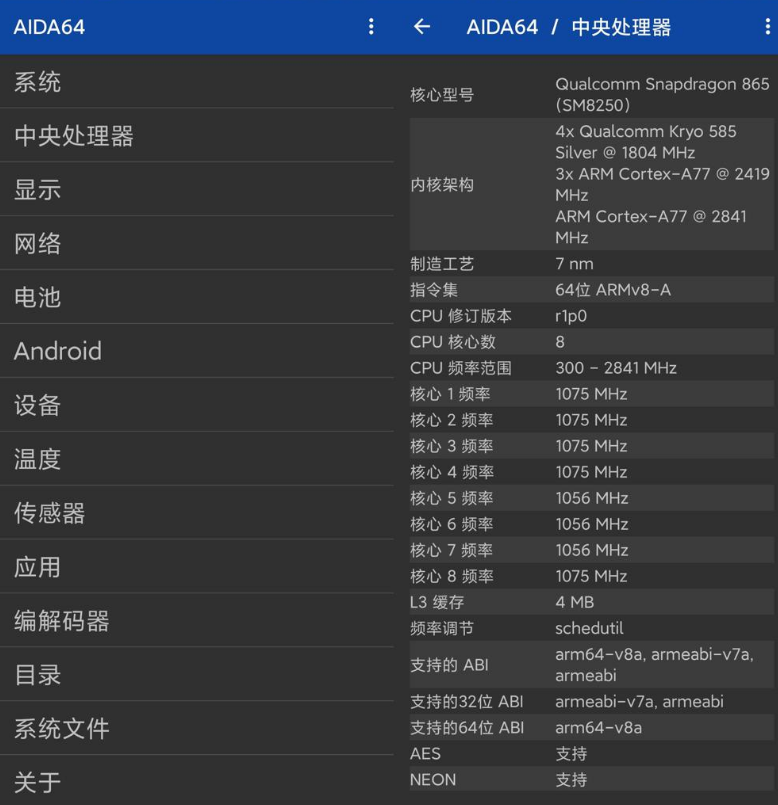Select the 设备 entry
Viewport: 778px width, 805px height.
point(196,406)
